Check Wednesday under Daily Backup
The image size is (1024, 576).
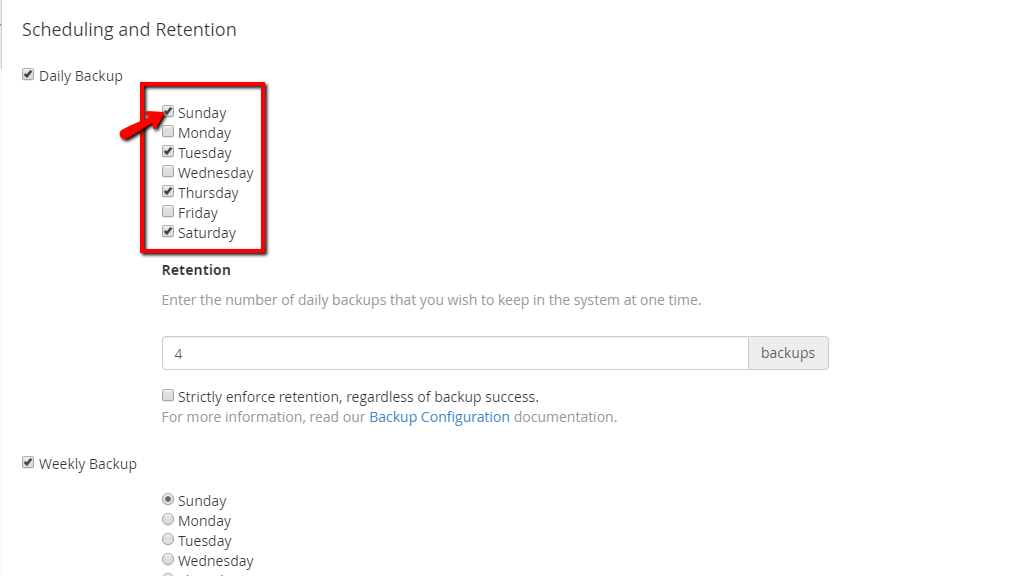coord(168,171)
